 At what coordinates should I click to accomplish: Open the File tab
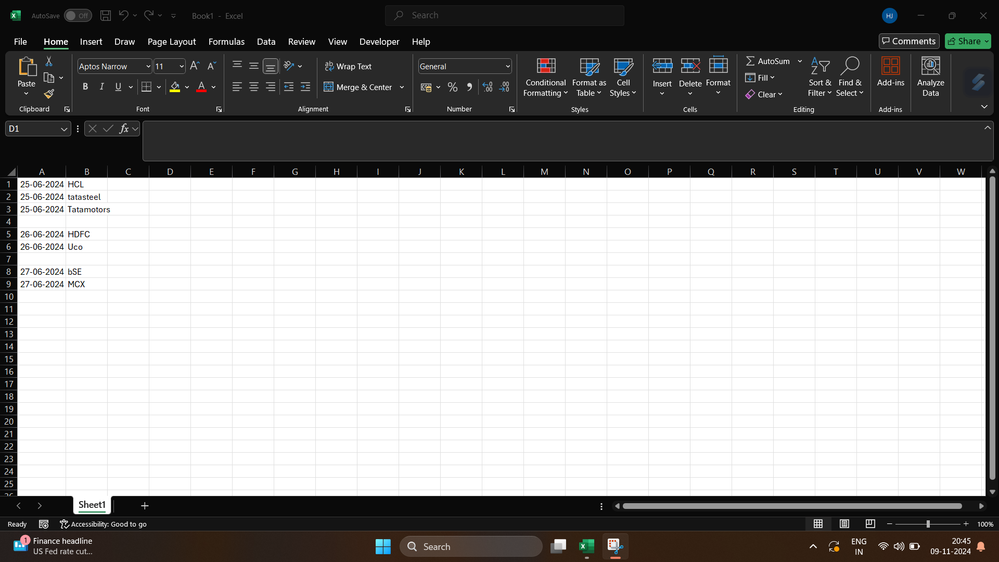coord(20,41)
